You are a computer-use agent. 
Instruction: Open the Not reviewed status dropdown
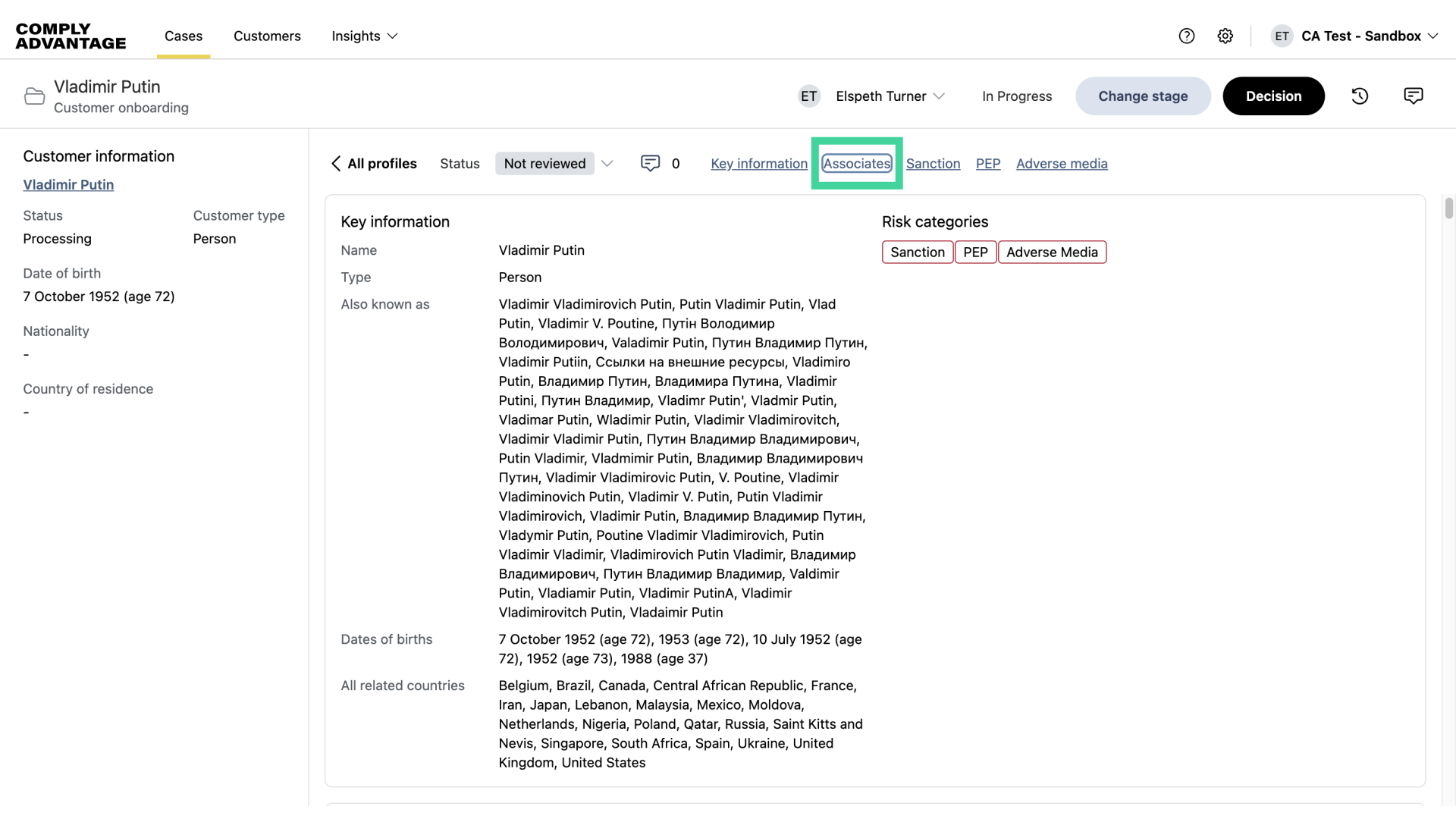(x=554, y=164)
